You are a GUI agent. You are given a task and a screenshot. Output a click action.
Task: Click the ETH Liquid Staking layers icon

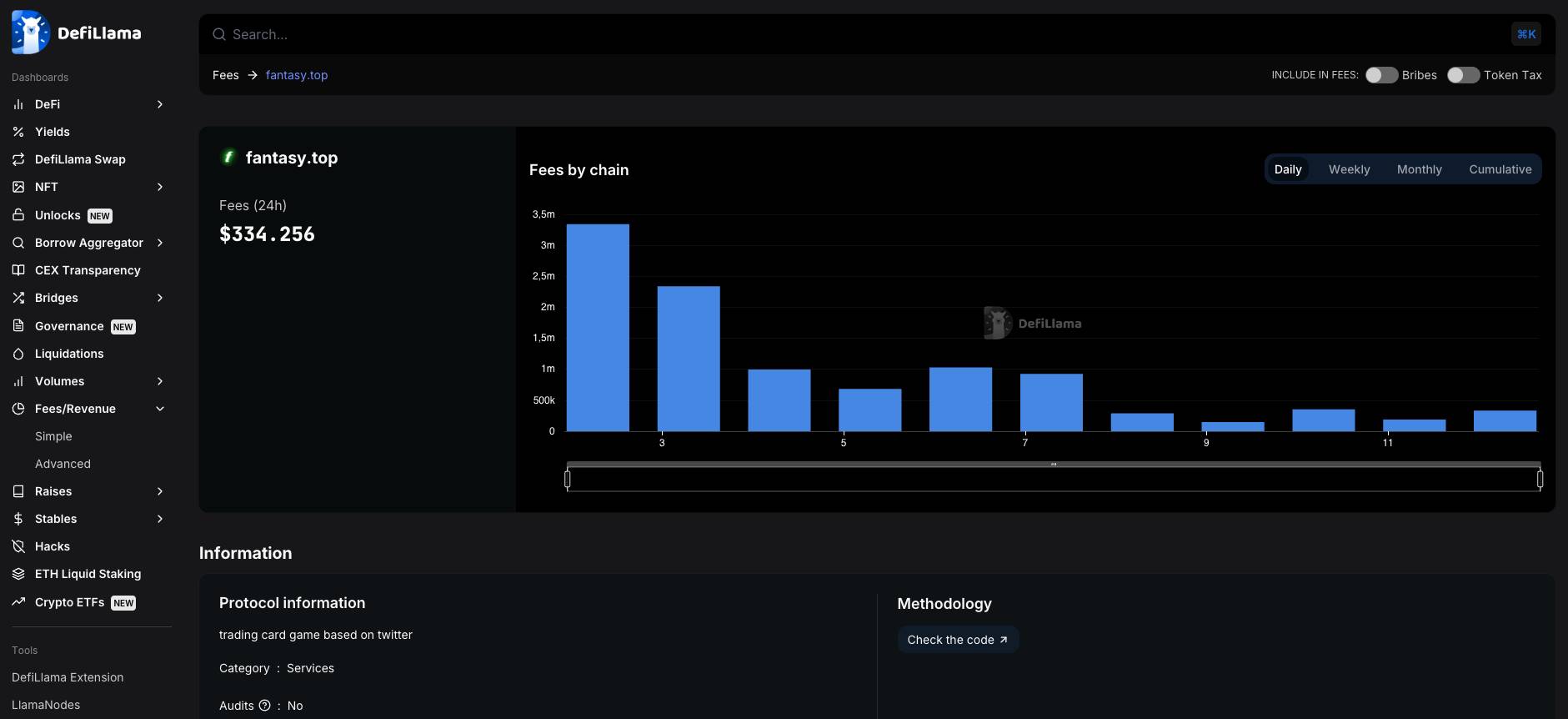tap(18, 574)
